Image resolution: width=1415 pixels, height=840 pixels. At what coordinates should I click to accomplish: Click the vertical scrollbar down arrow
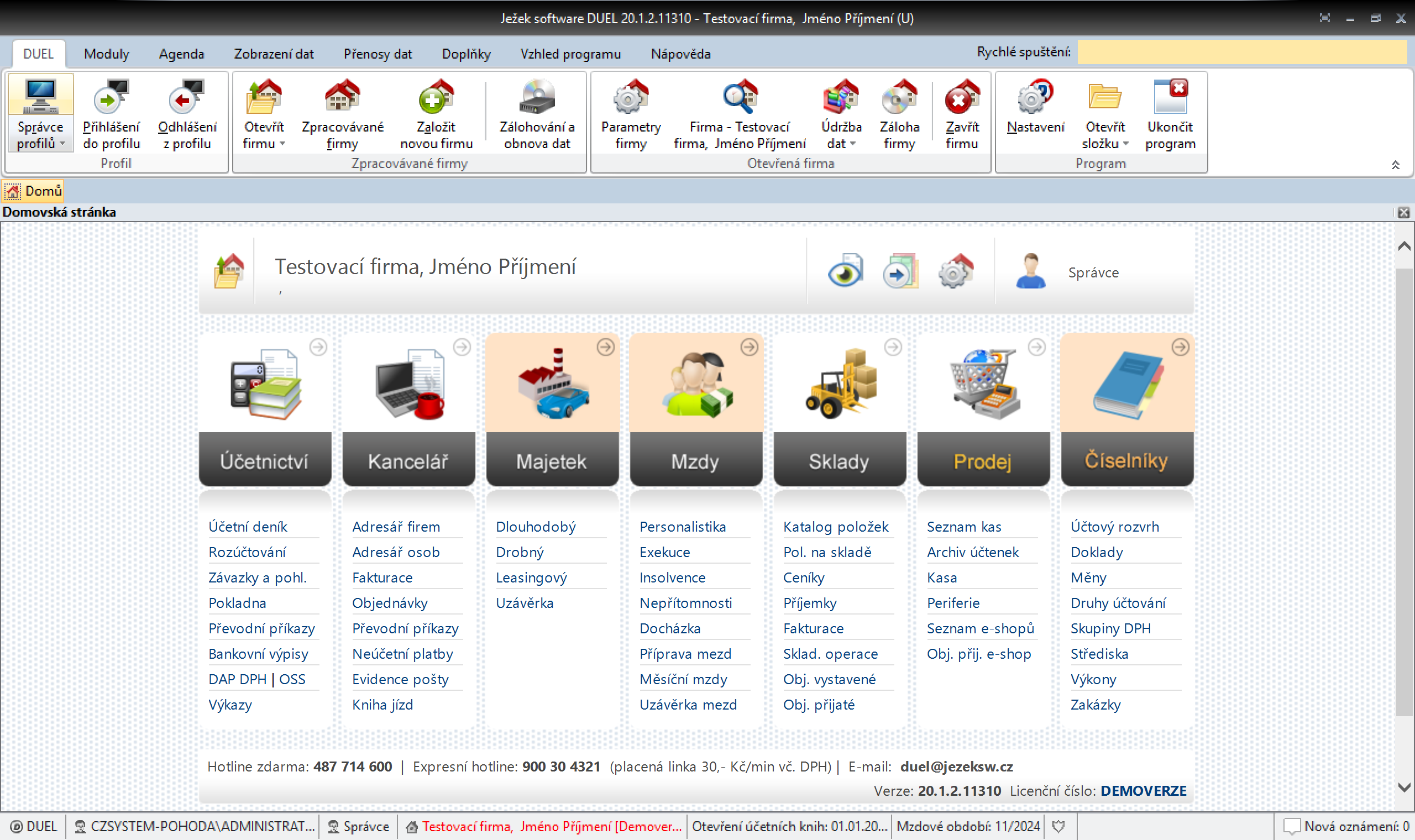click(1404, 788)
